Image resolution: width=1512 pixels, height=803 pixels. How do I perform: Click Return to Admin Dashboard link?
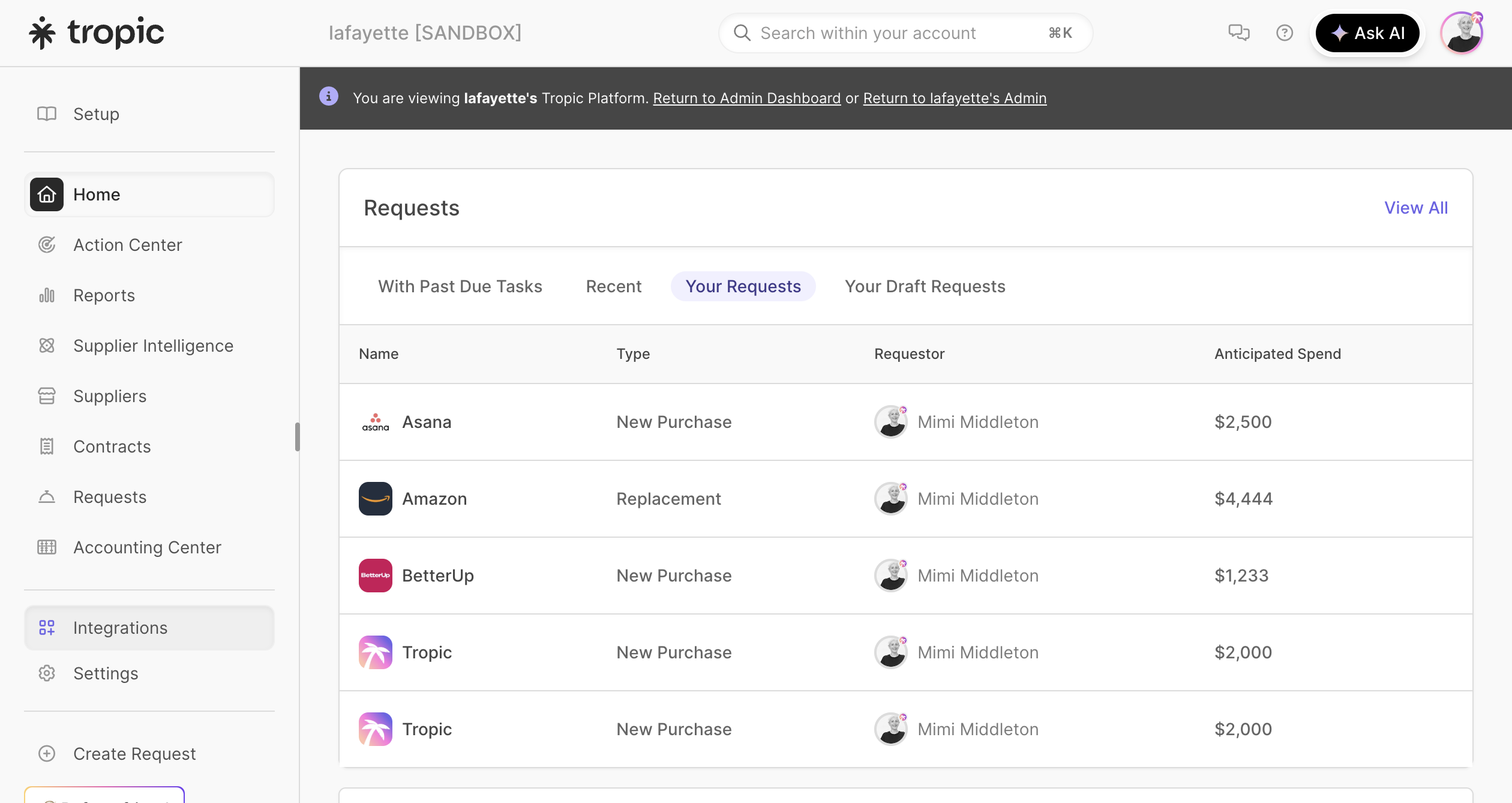click(746, 98)
